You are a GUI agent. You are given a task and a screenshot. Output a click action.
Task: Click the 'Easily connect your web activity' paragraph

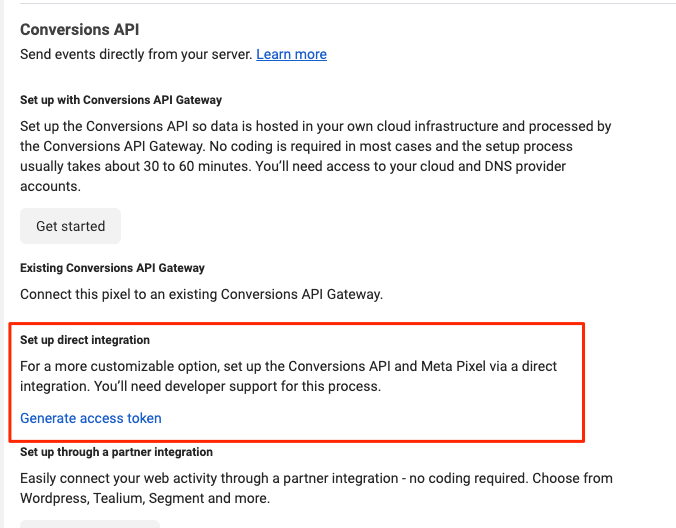[316, 488]
